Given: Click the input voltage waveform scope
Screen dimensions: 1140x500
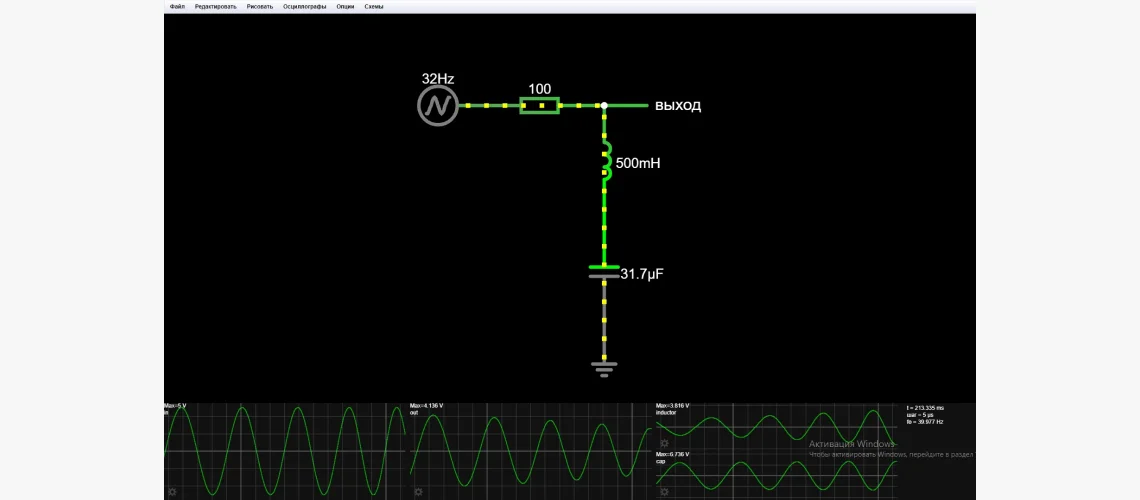Looking at the screenshot, I should pos(285,450).
